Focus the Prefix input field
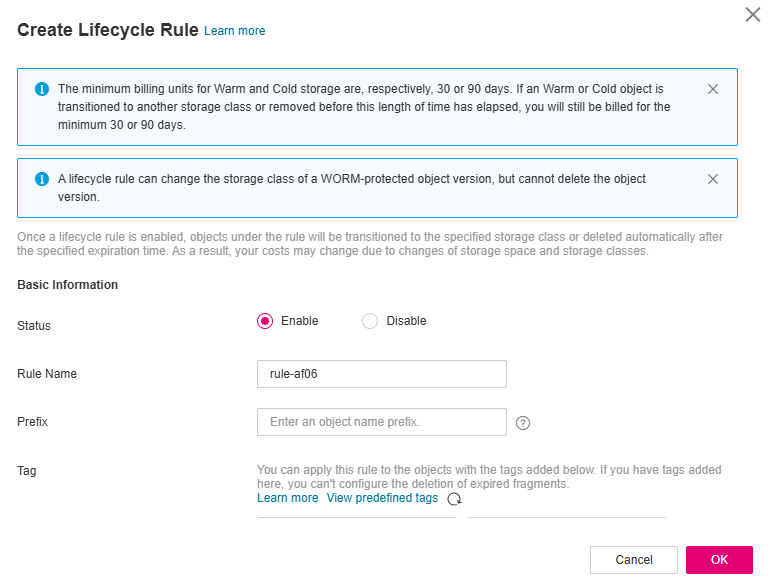Screen dimensions: 768x583 click(382, 422)
